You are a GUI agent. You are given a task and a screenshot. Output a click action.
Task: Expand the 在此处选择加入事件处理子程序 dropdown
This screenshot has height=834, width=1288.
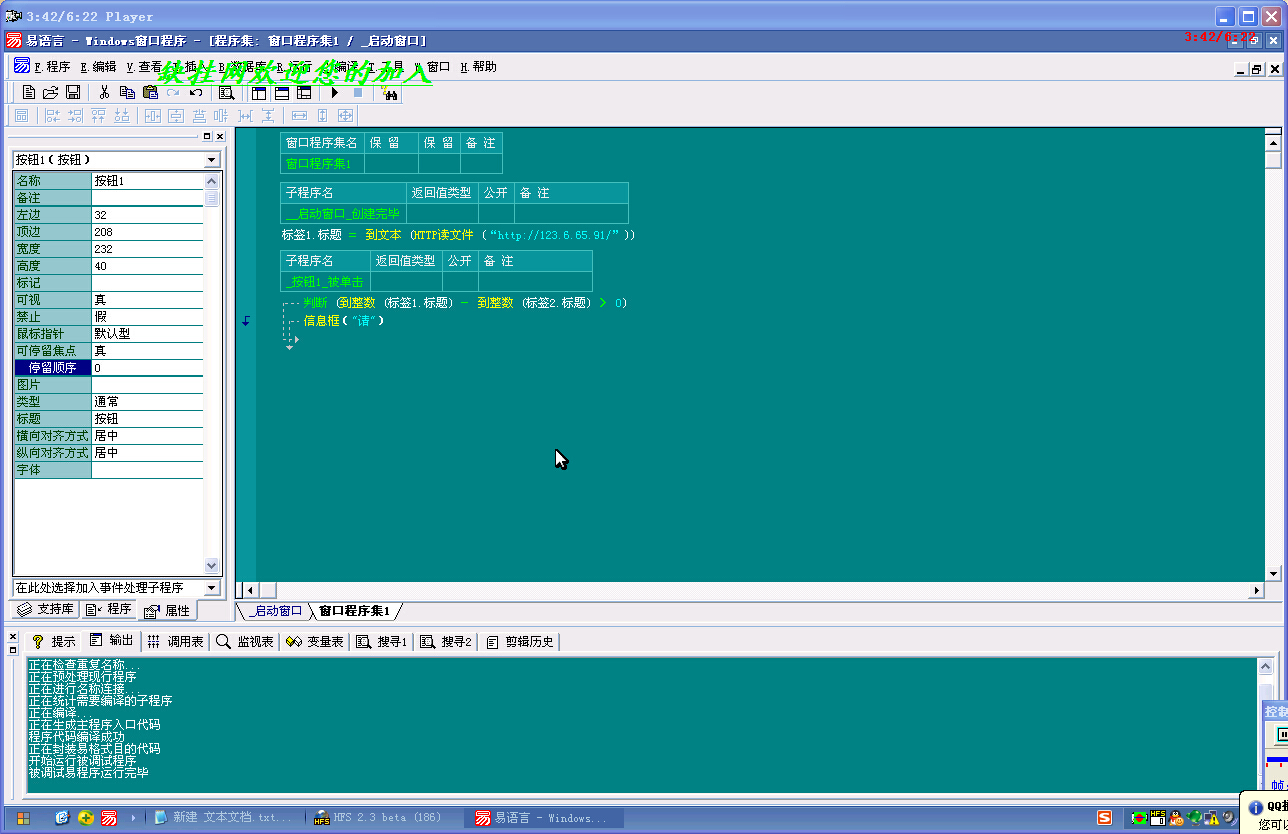pos(211,588)
